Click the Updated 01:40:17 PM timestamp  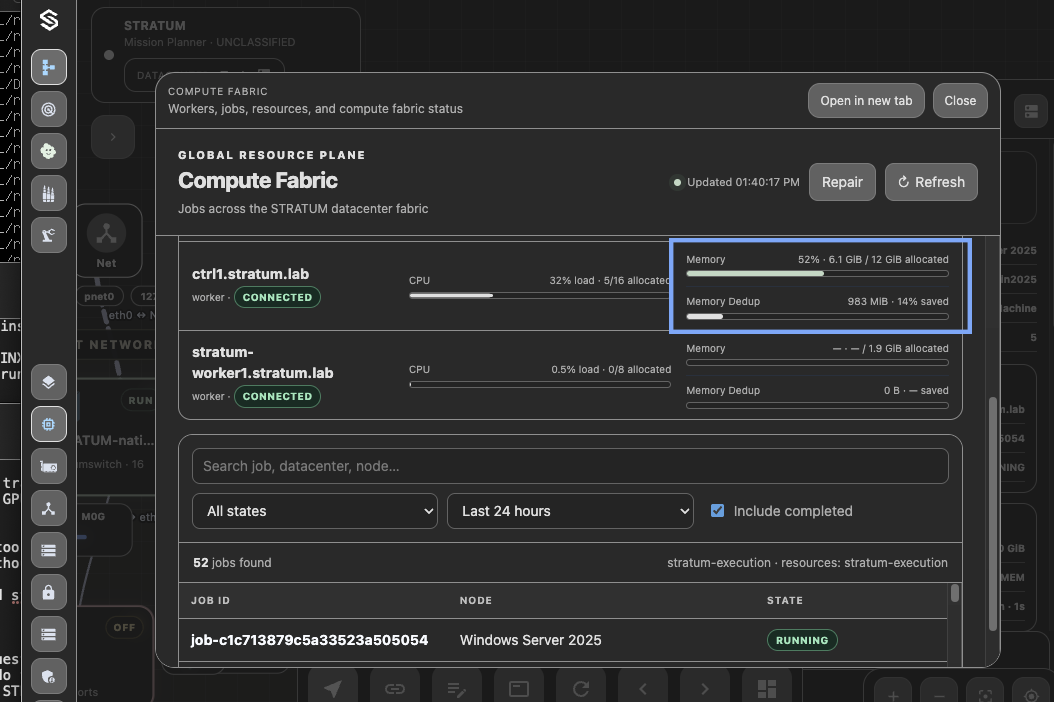[743, 182]
